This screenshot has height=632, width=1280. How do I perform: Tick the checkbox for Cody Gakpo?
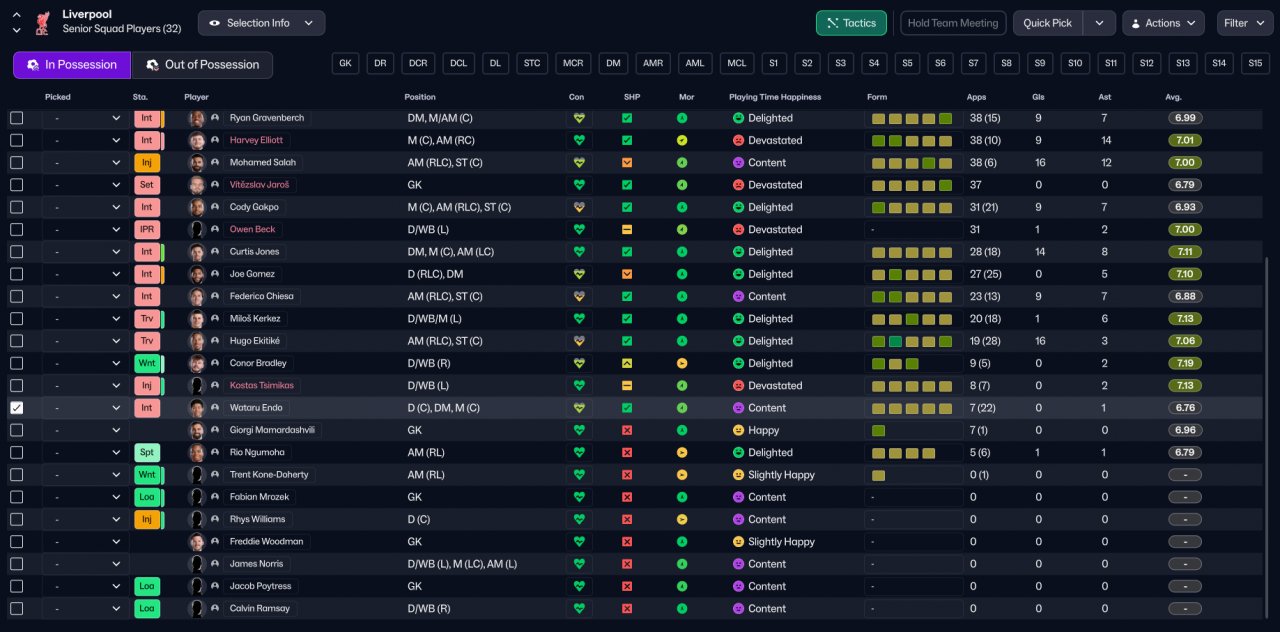coord(16,207)
